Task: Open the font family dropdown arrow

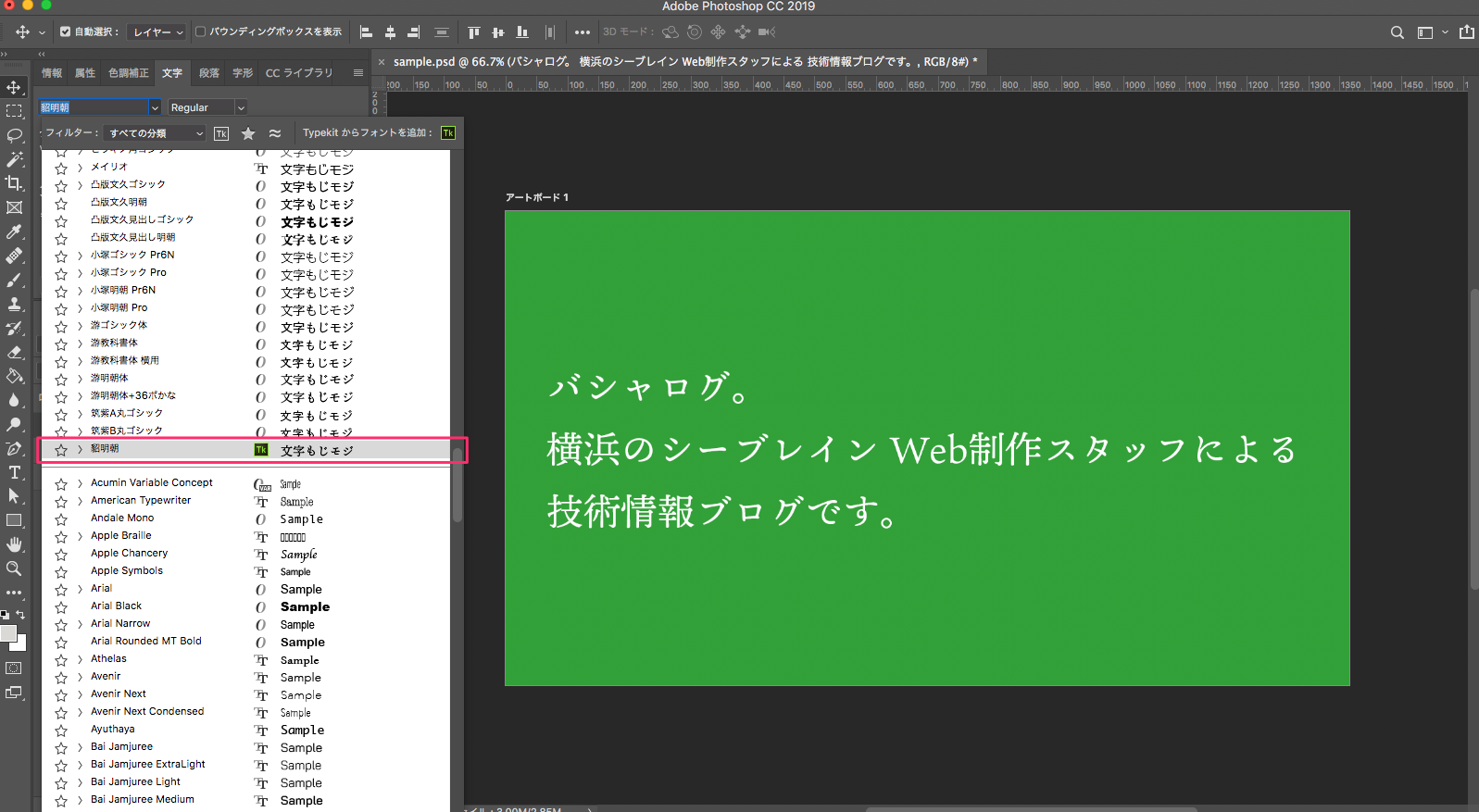Action: pyautogui.click(x=155, y=107)
